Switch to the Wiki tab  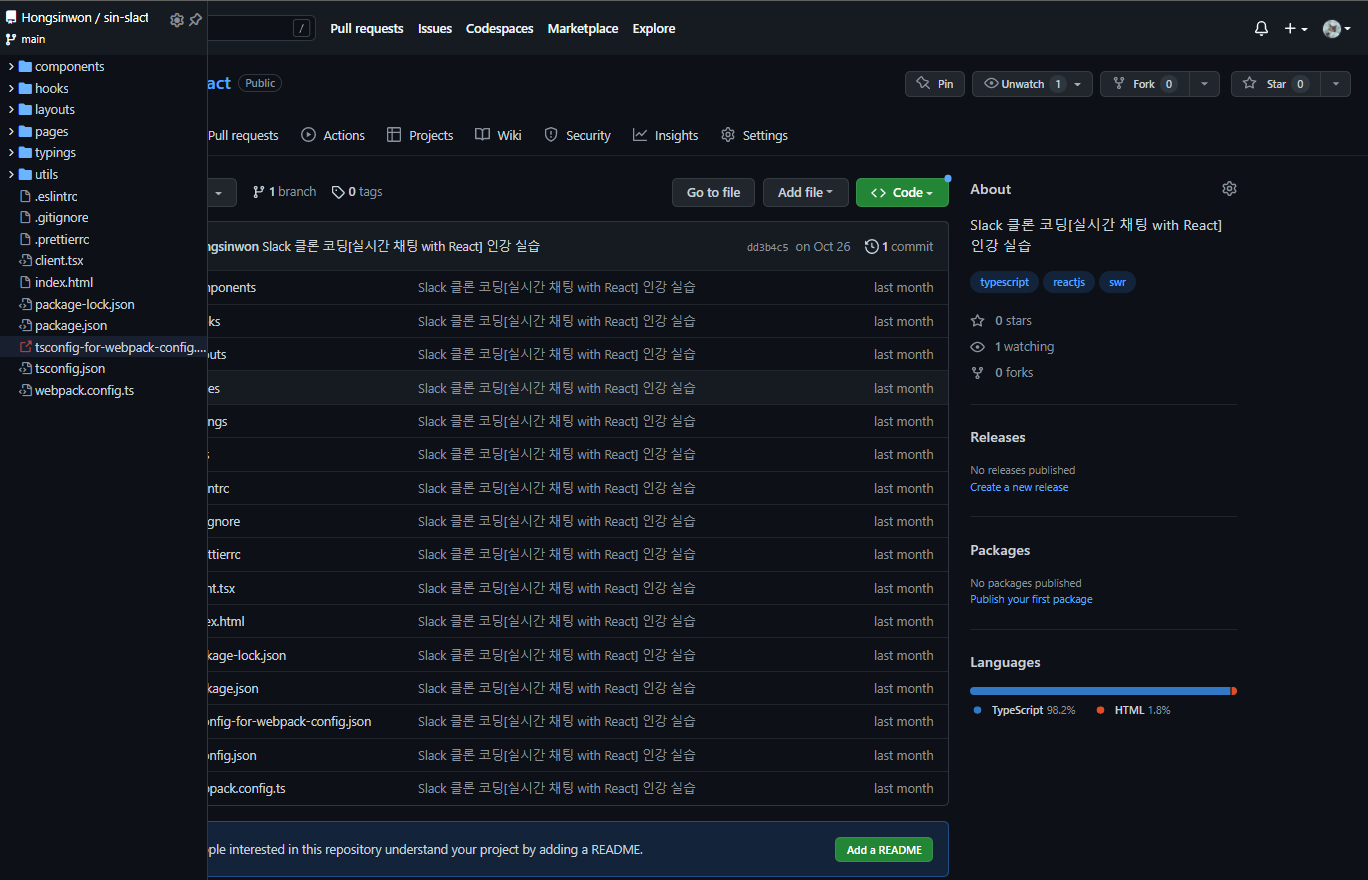(x=498, y=135)
